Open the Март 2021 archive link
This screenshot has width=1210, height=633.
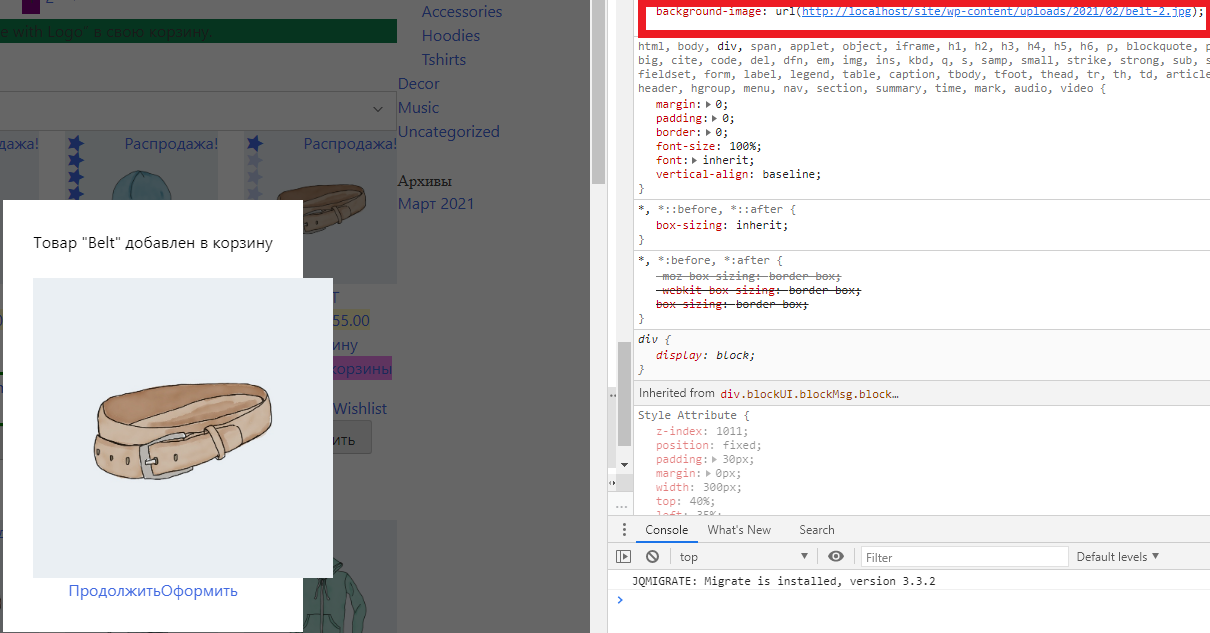pyautogui.click(x=436, y=204)
